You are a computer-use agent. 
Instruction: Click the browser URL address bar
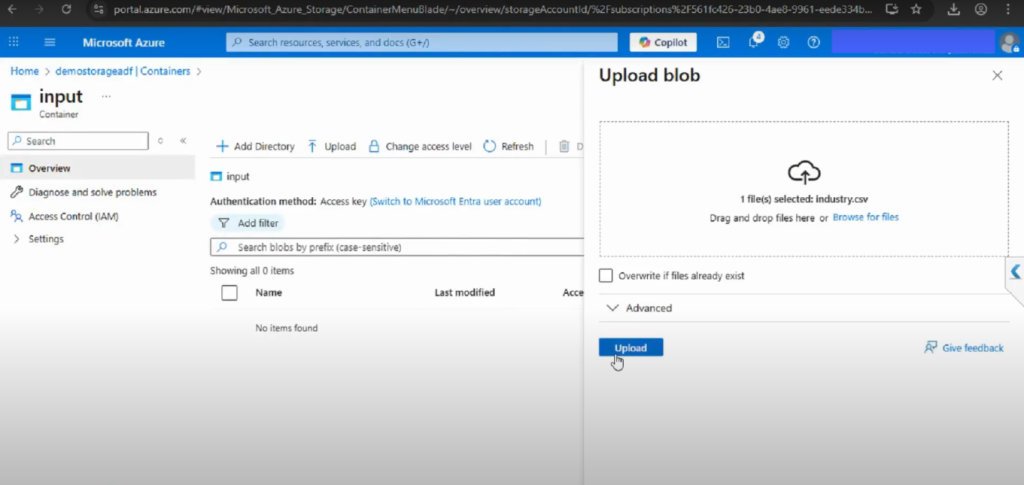[493, 9]
